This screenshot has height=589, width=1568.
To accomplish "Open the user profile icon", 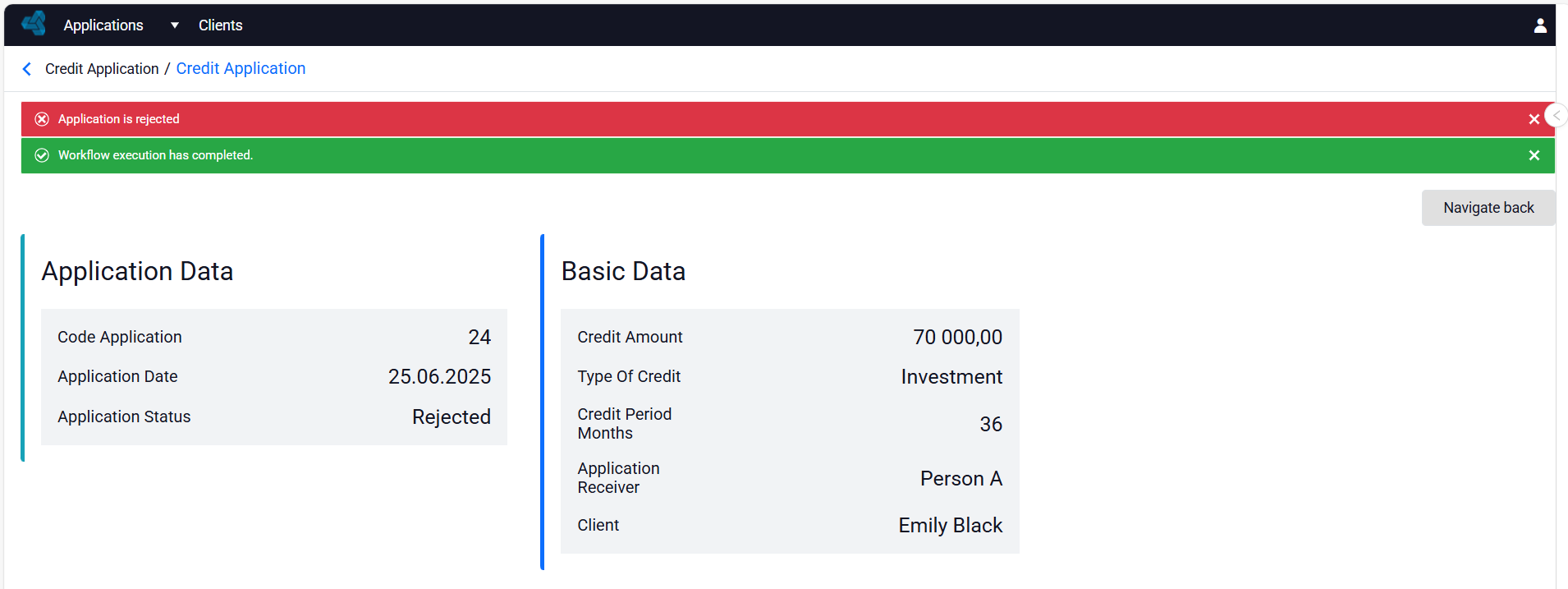I will tap(1540, 25).
